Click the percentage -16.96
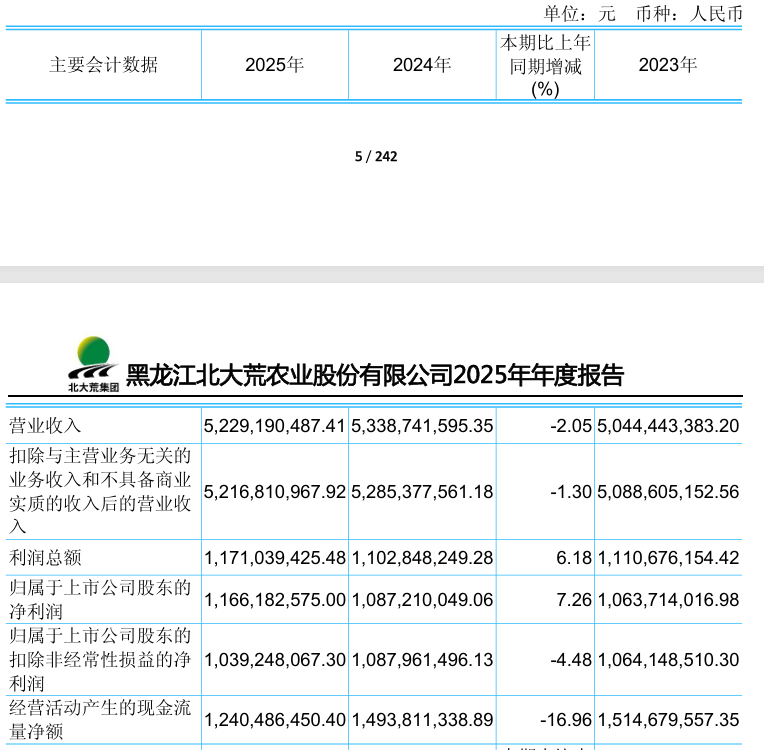Viewport: 764px width, 750px height. [x=566, y=720]
